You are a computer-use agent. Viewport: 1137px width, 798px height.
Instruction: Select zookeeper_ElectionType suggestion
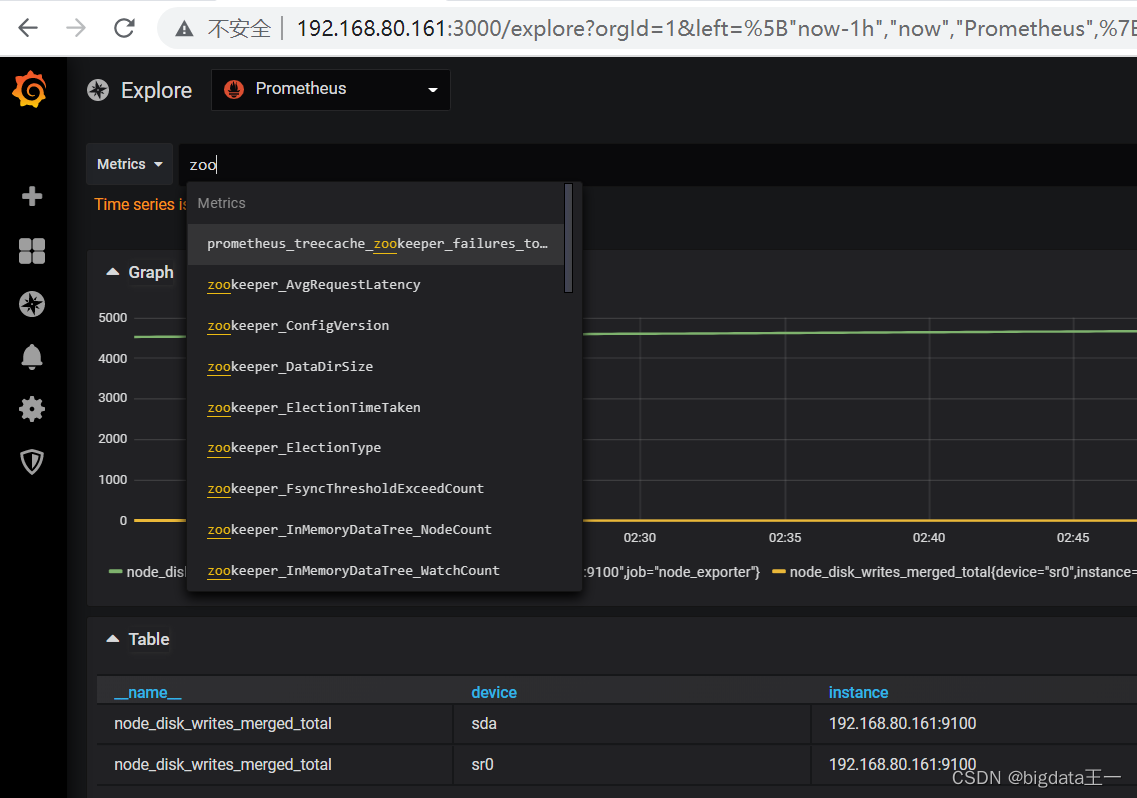tap(377, 448)
